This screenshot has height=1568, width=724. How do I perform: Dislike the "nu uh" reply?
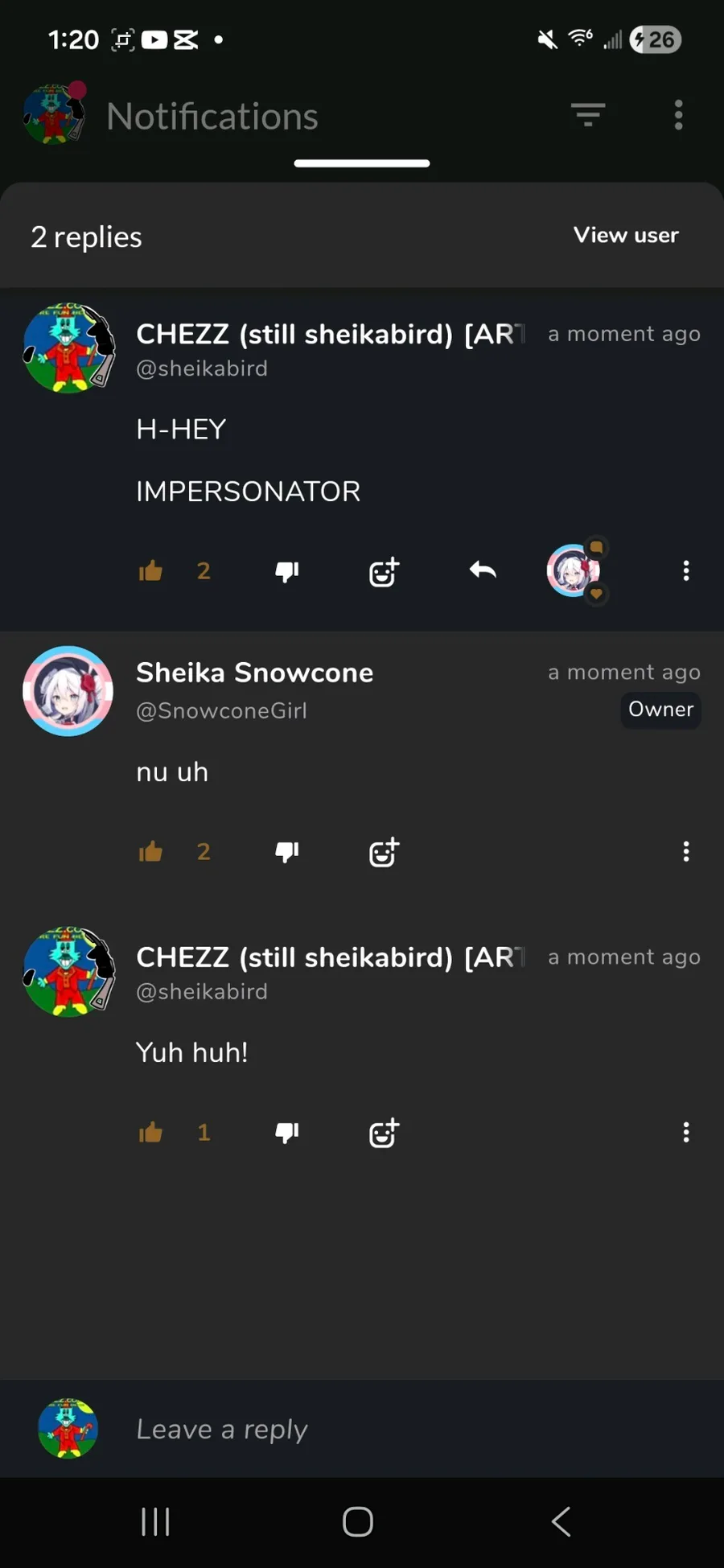pos(287,852)
